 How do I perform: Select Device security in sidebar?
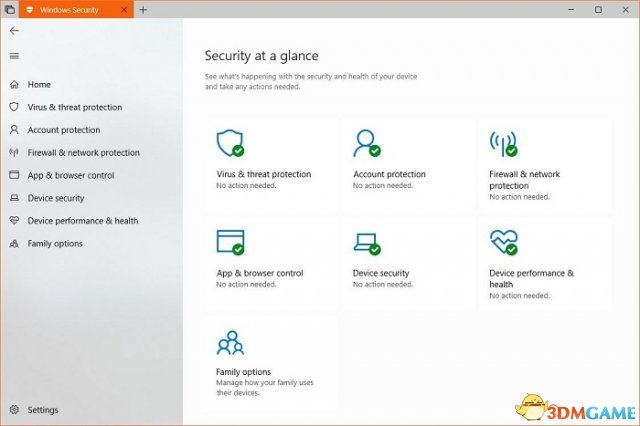click(56, 198)
